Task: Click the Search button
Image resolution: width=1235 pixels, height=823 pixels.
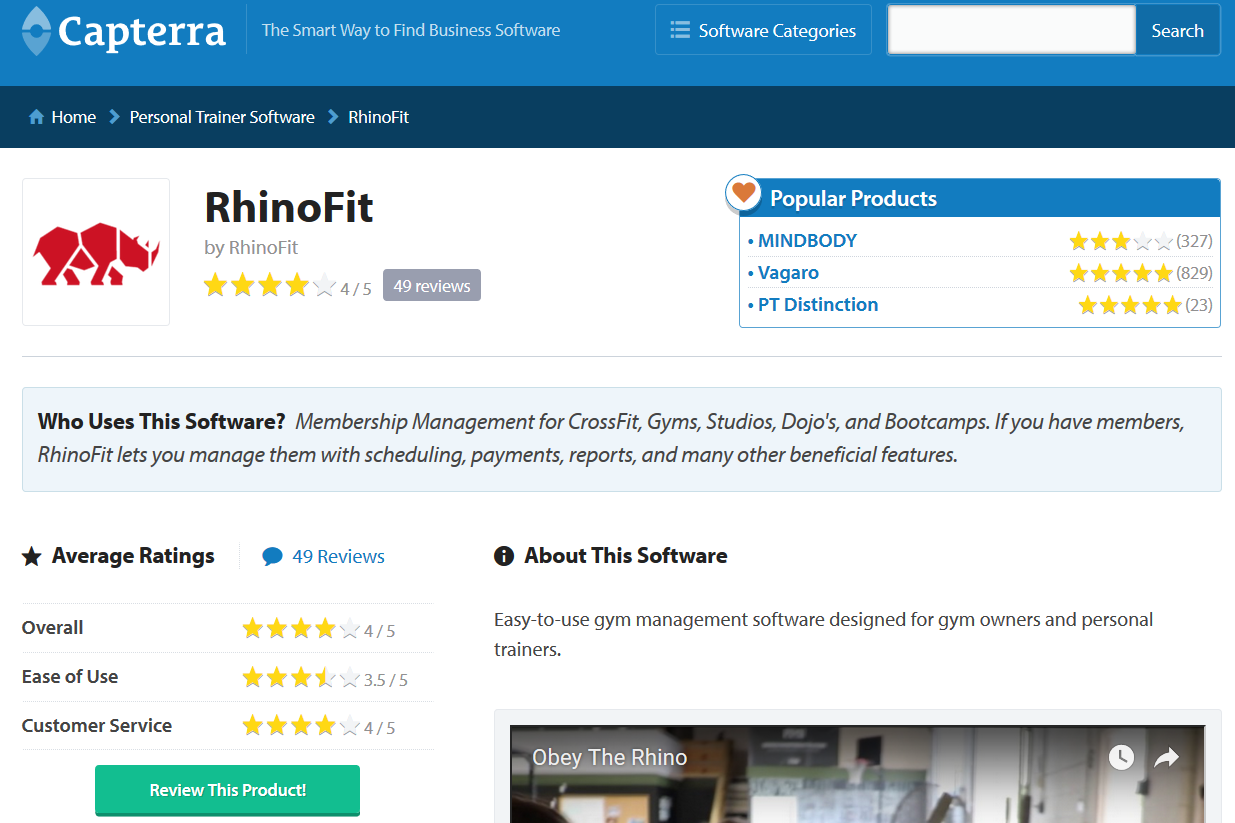Action: pos(1177,30)
